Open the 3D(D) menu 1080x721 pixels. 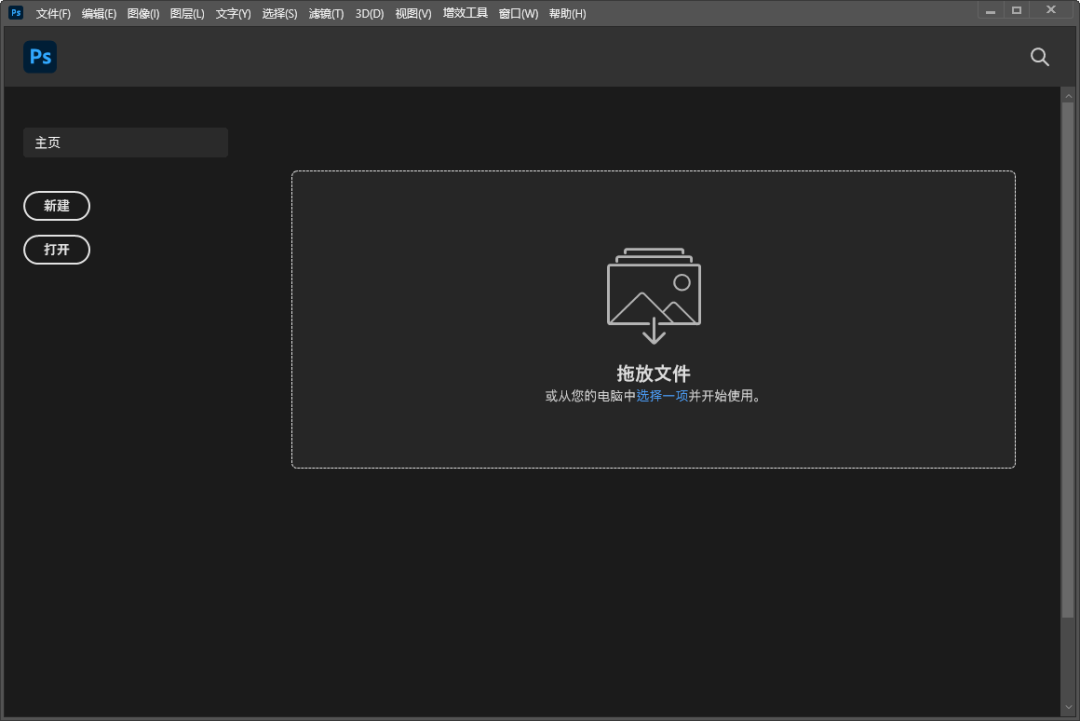tap(369, 14)
